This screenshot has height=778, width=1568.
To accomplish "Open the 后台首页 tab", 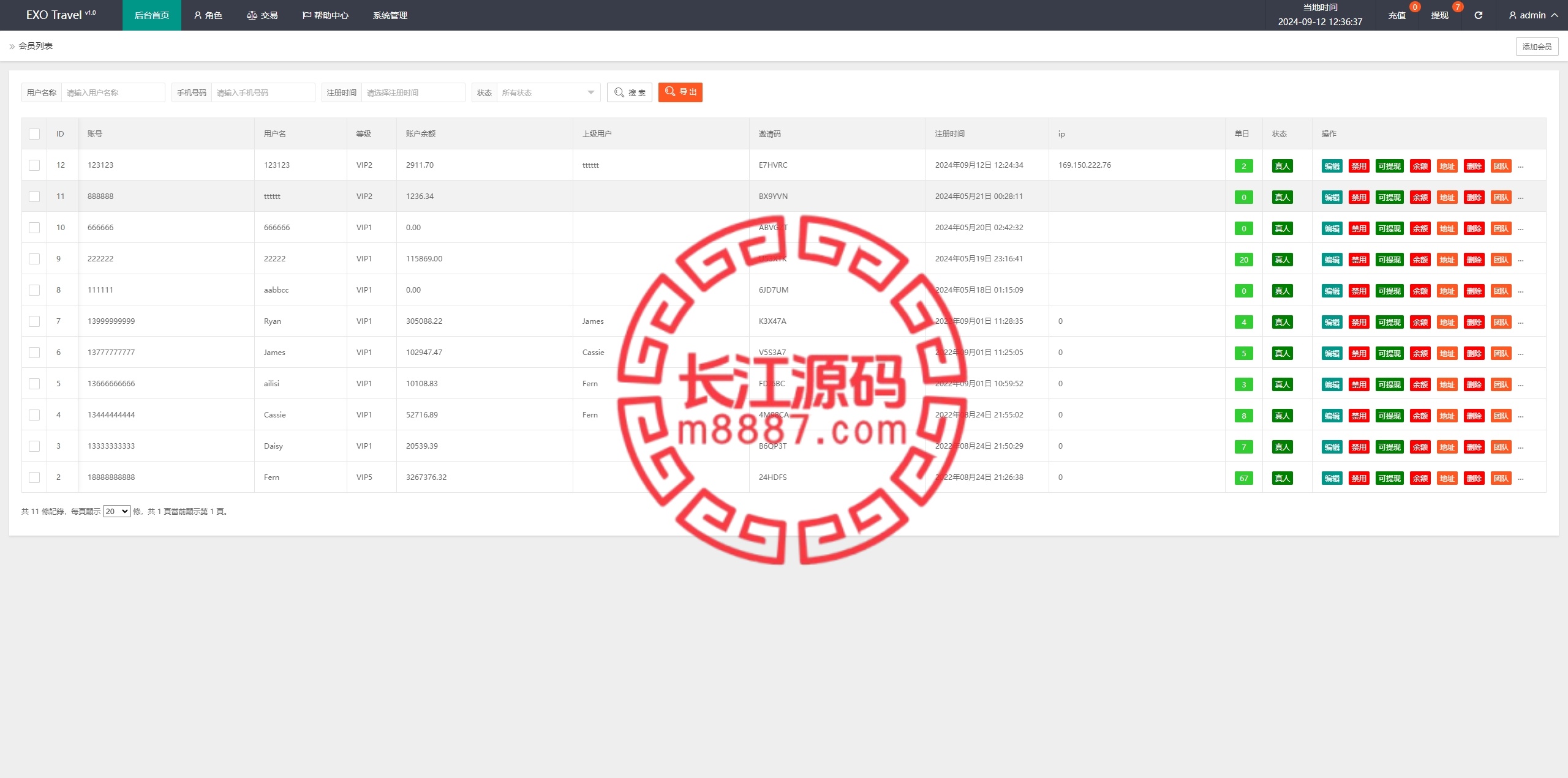I will [x=152, y=15].
